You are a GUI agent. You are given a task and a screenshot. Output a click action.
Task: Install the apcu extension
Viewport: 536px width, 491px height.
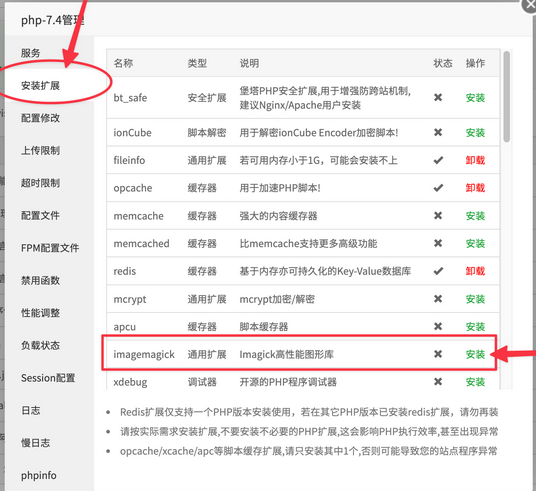point(475,327)
